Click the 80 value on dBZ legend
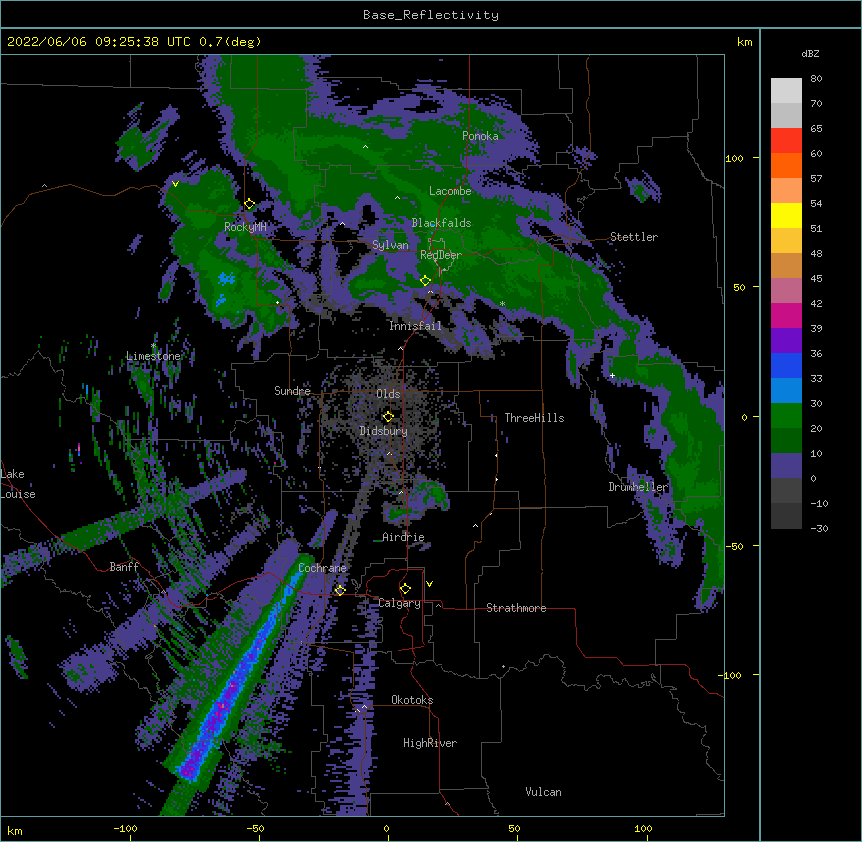 pos(816,79)
